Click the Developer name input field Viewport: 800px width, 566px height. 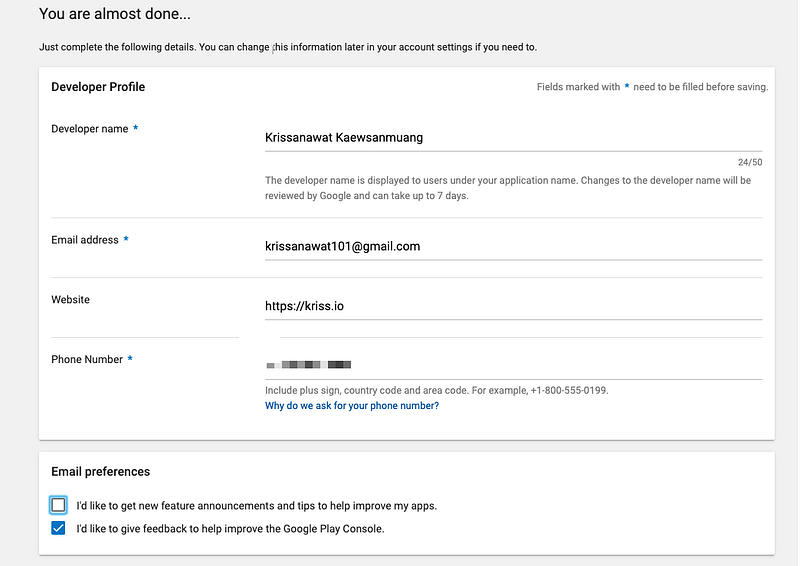(512, 138)
